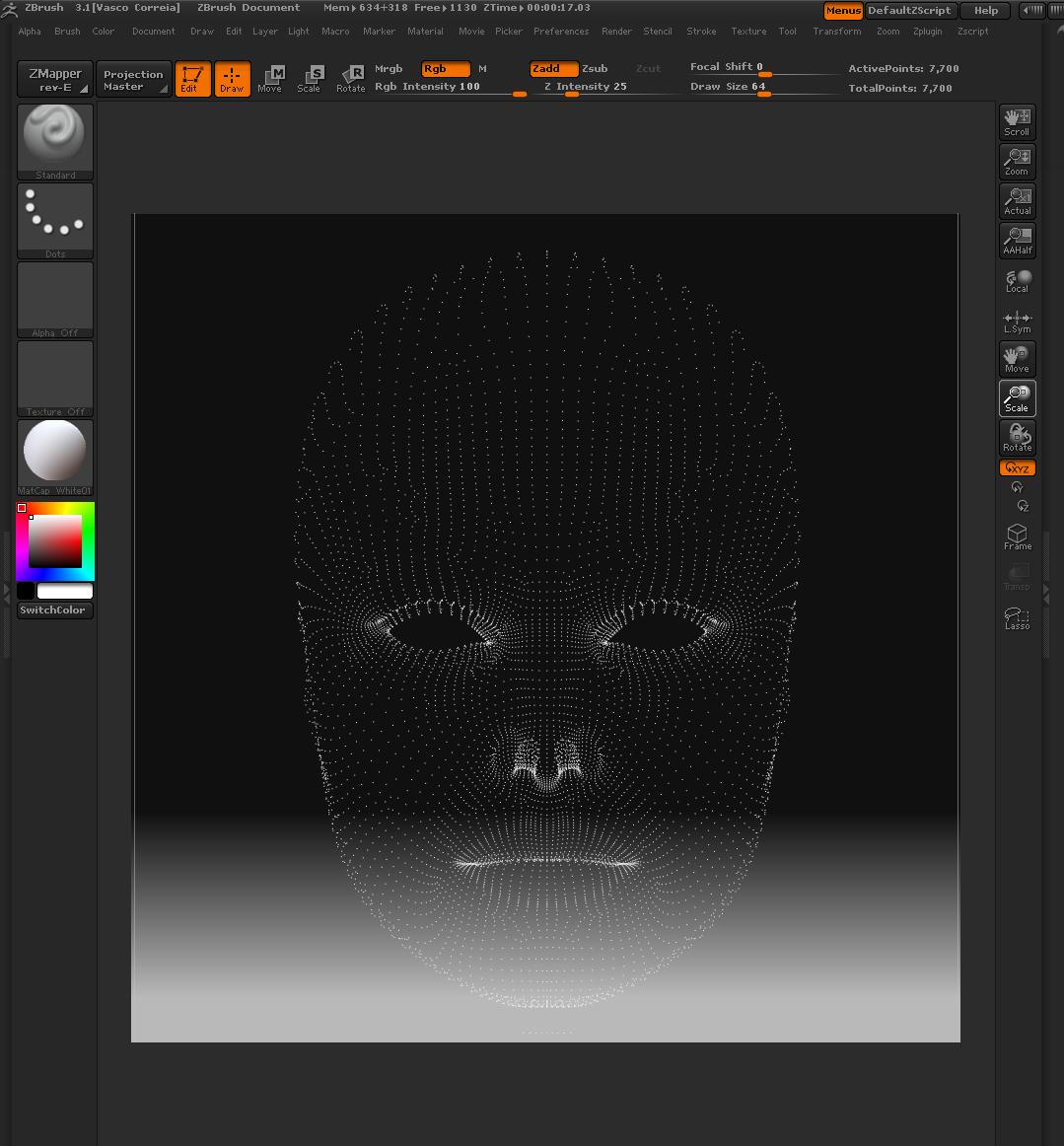Screen dimensions: 1064x1146
Task: Toggle the Zadd sculpt mode
Action: point(553,69)
